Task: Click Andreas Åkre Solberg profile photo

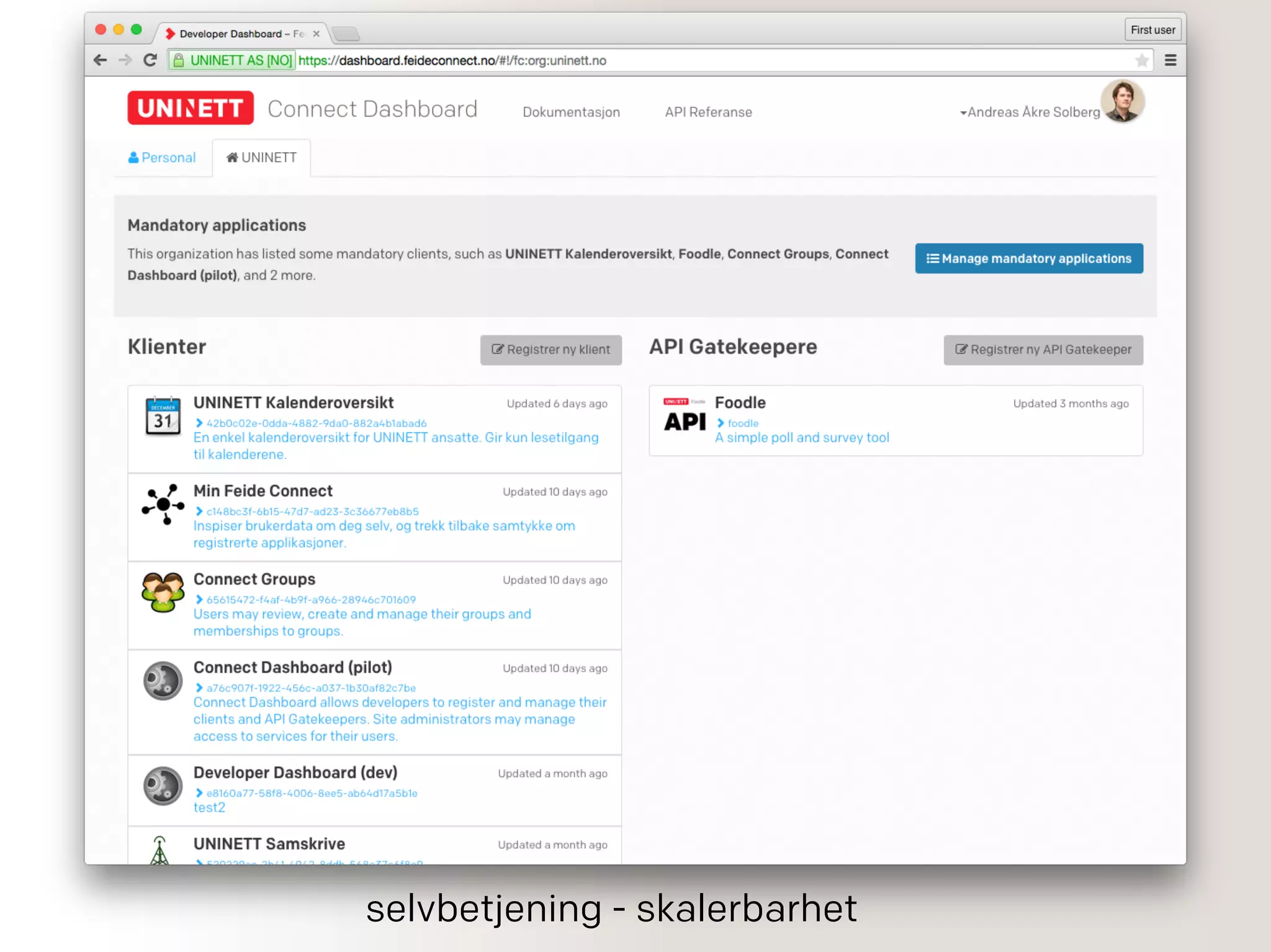Action: click(1122, 101)
